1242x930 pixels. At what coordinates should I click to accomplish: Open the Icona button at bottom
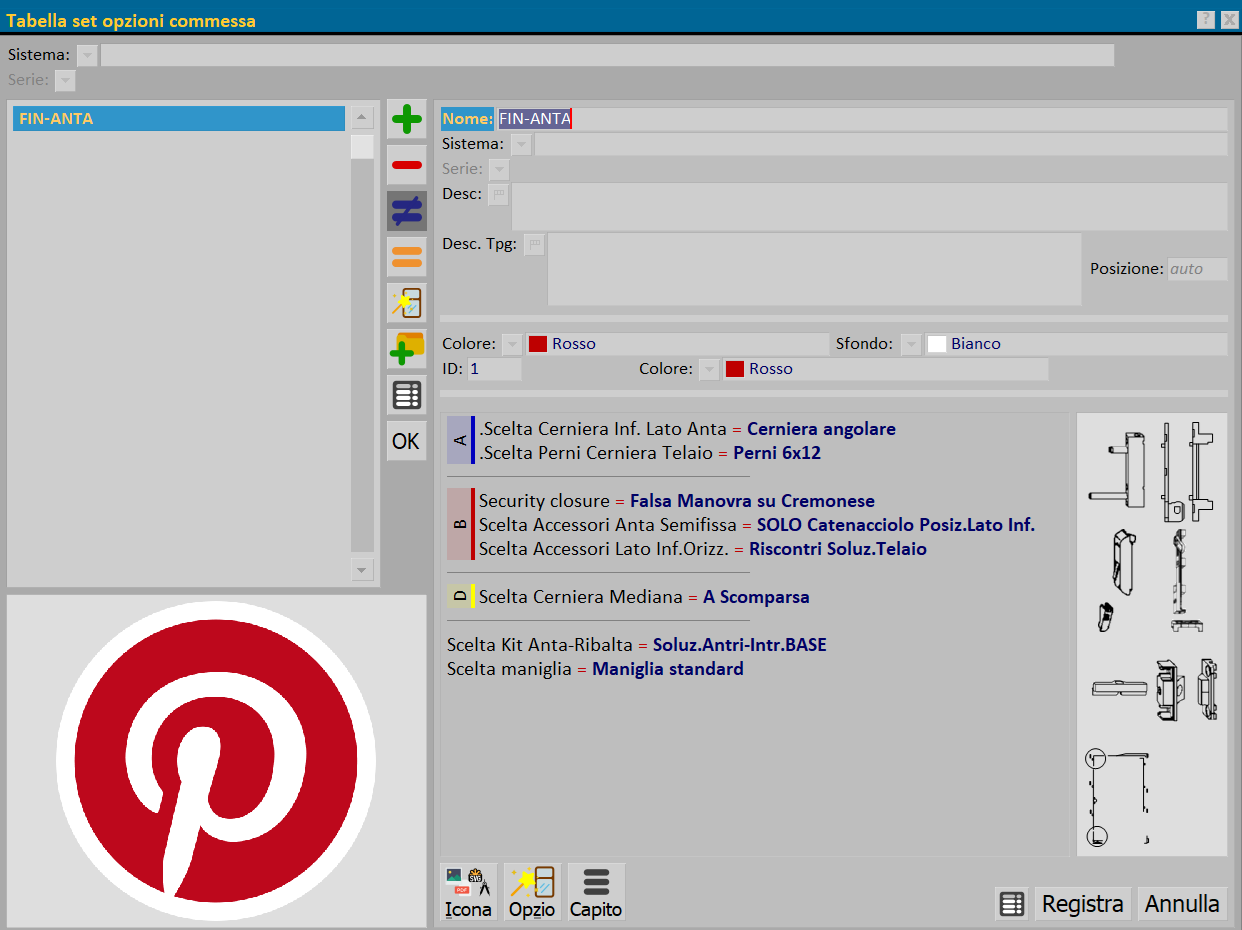469,892
